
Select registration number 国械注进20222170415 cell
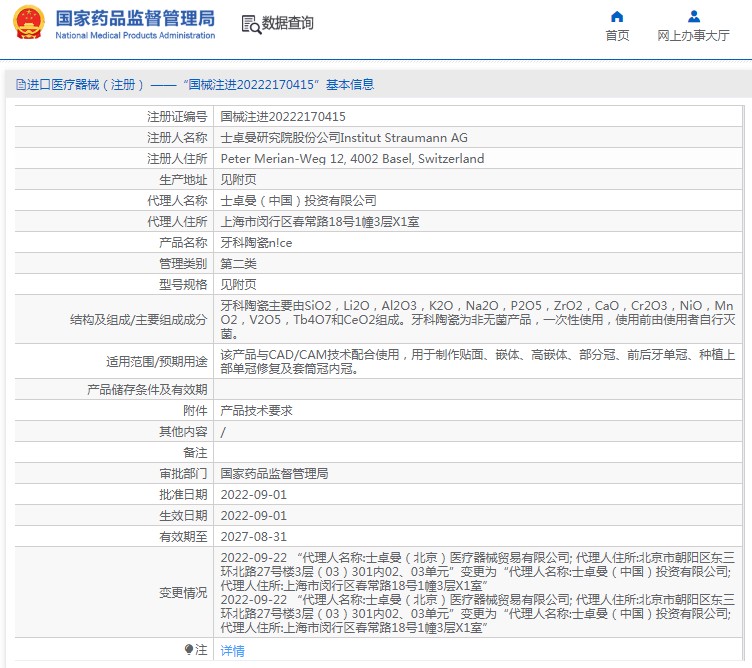coord(283,117)
